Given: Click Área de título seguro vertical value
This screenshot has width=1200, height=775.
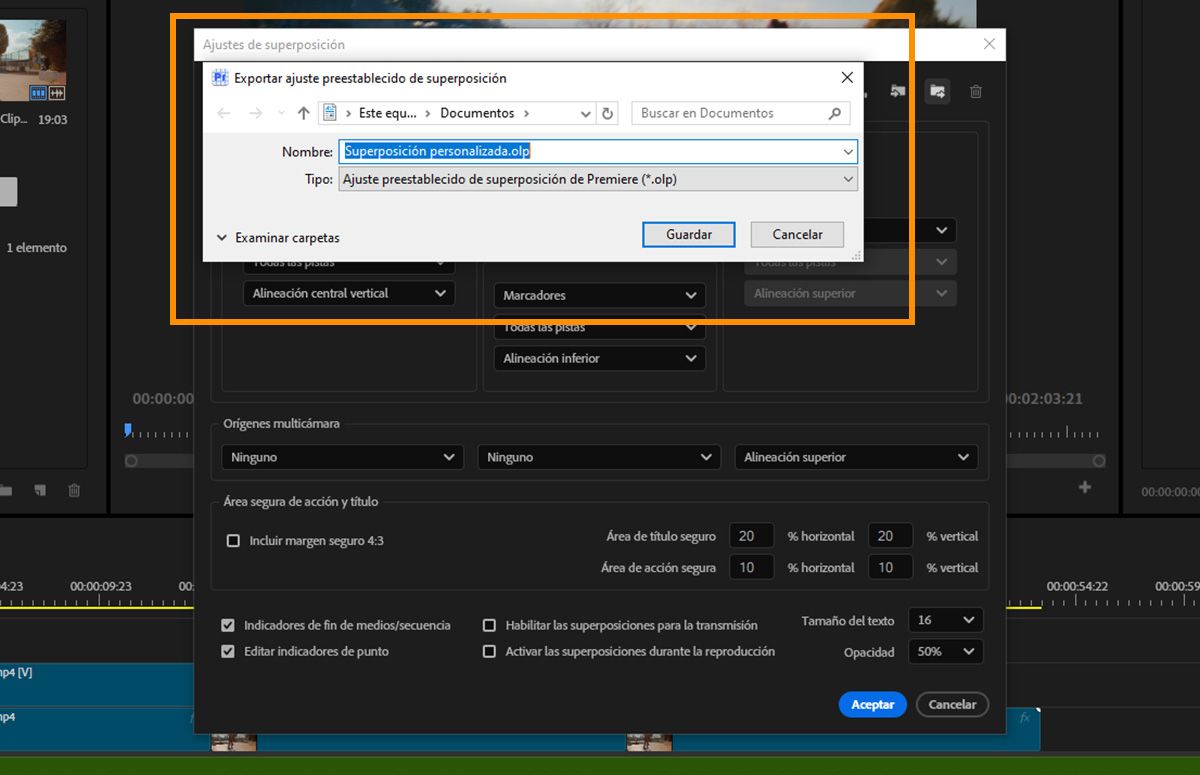Looking at the screenshot, I should (890, 536).
